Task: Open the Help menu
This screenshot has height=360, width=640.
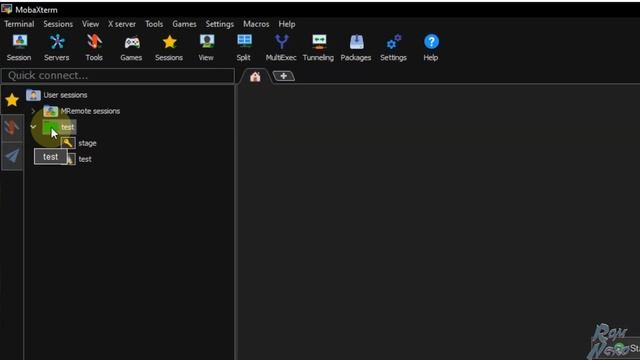Action: click(287, 24)
